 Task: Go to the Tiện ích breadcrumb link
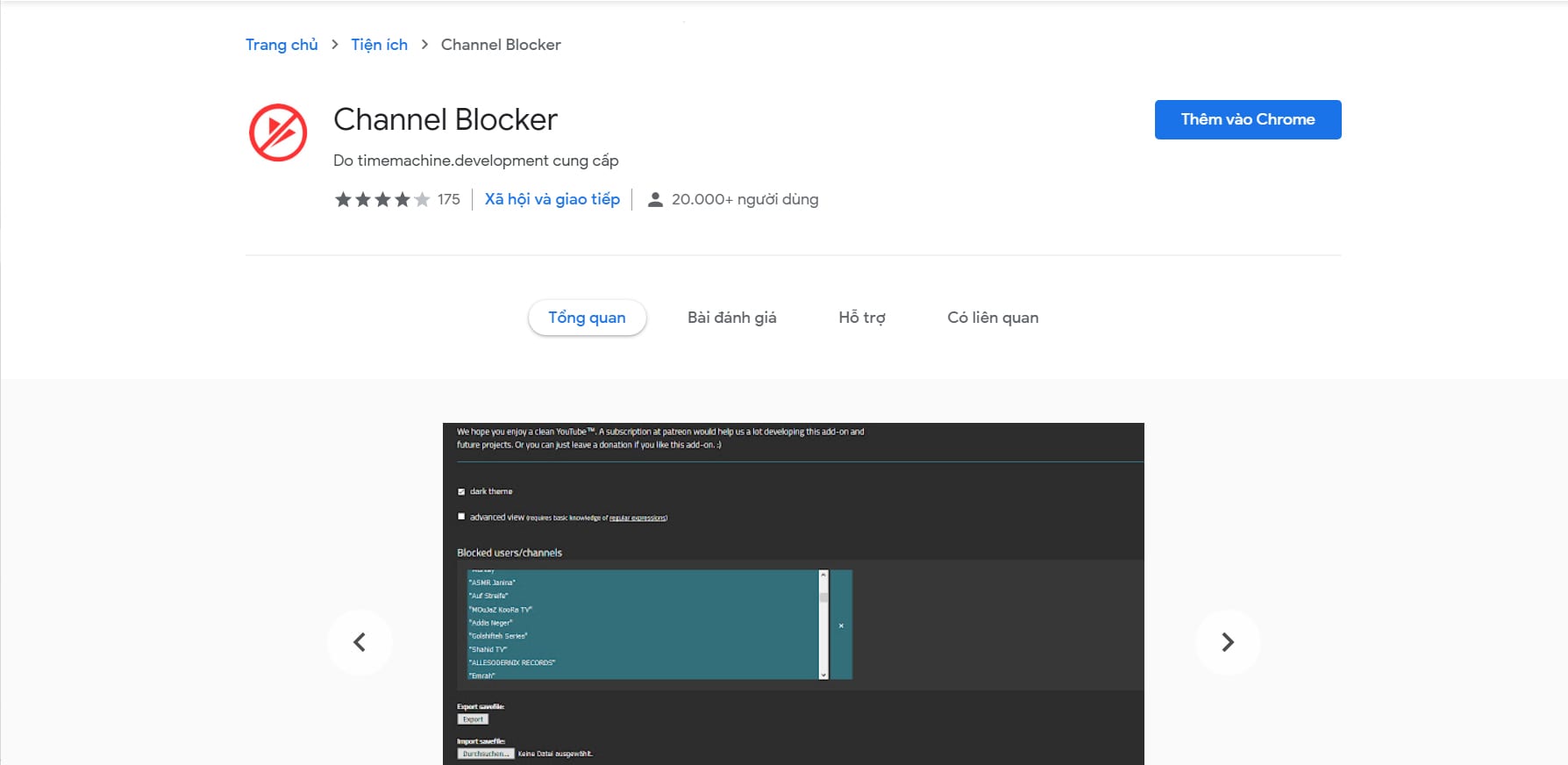pyautogui.click(x=379, y=45)
